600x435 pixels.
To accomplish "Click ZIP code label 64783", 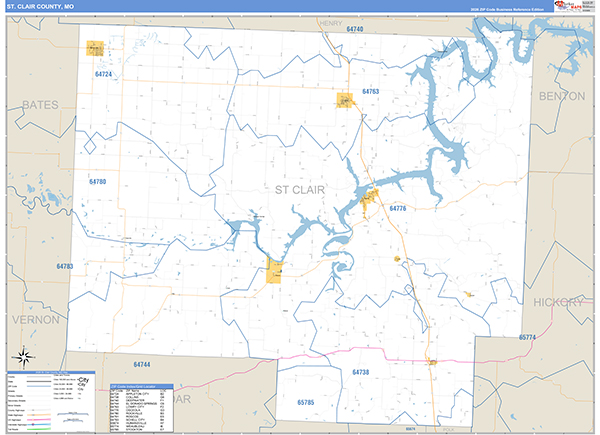I will pyautogui.click(x=65, y=266).
